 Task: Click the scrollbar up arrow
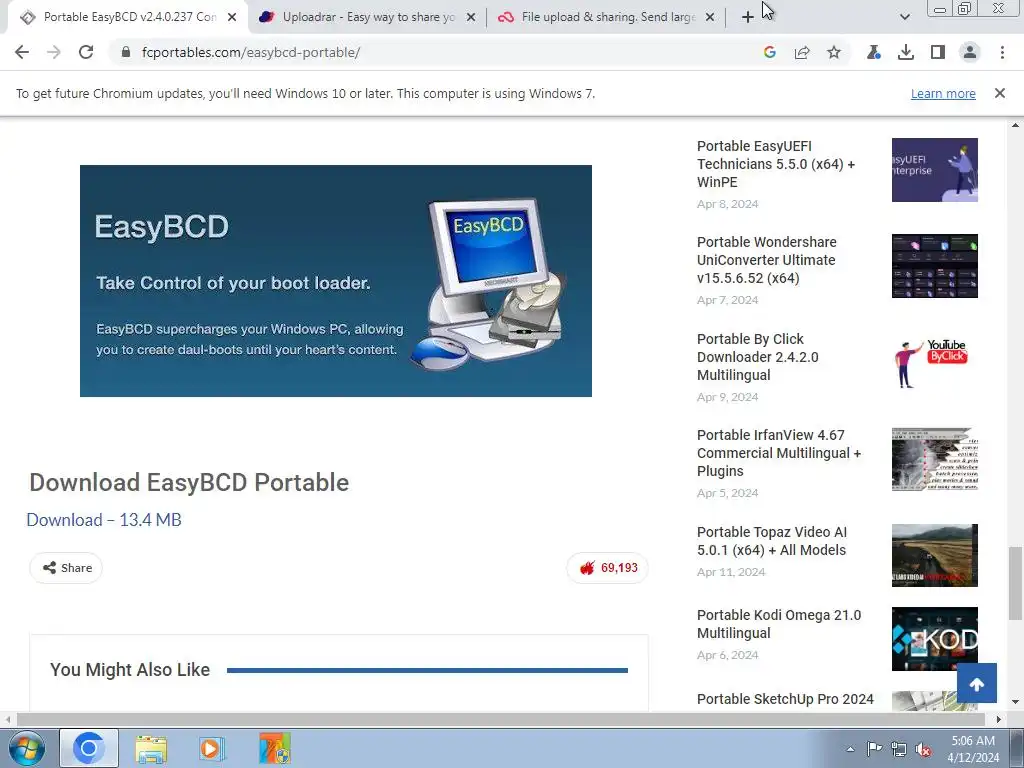[x=1015, y=125]
